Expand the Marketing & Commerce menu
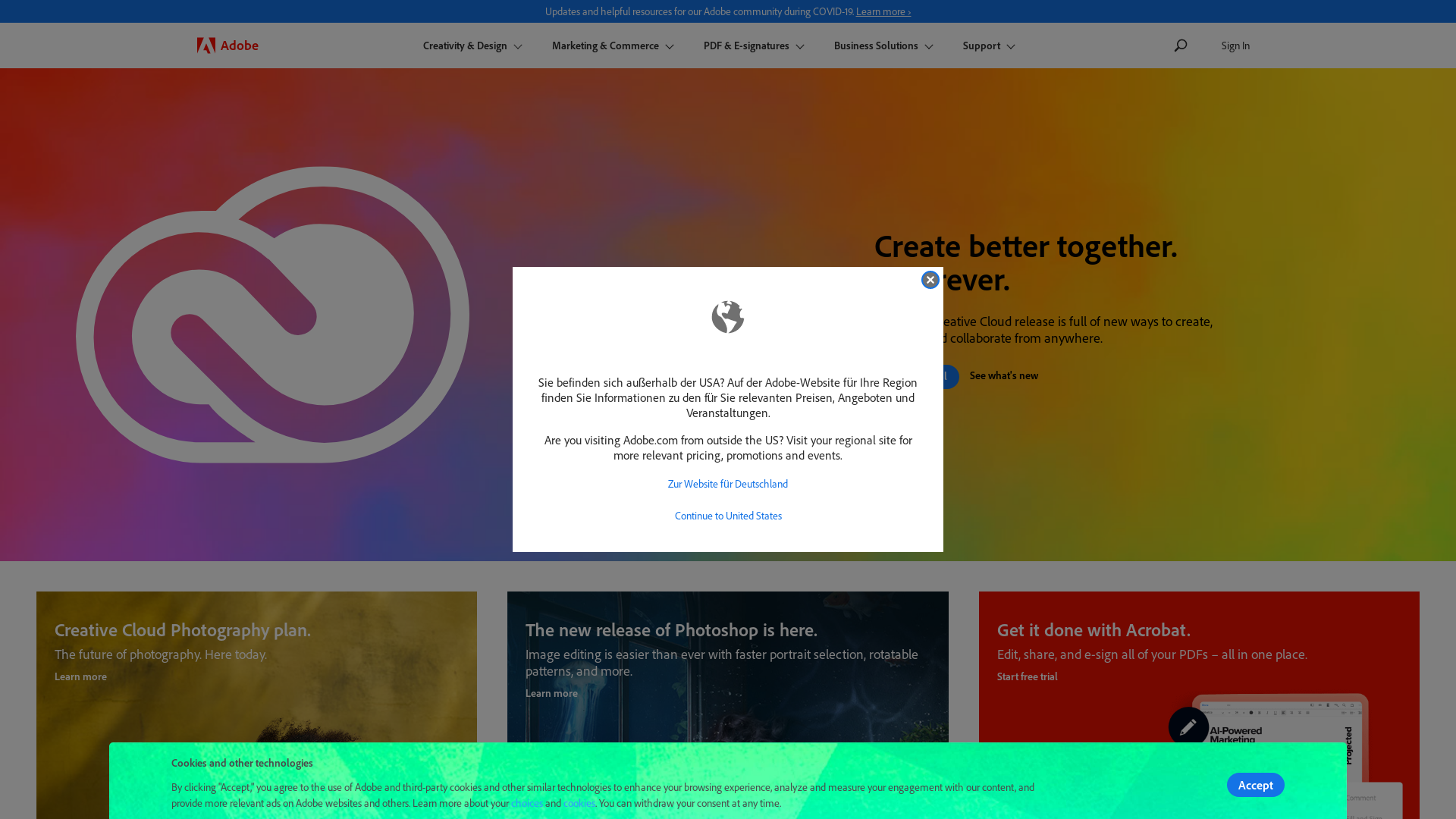The image size is (1456, 819). click(x=613, y=45)
